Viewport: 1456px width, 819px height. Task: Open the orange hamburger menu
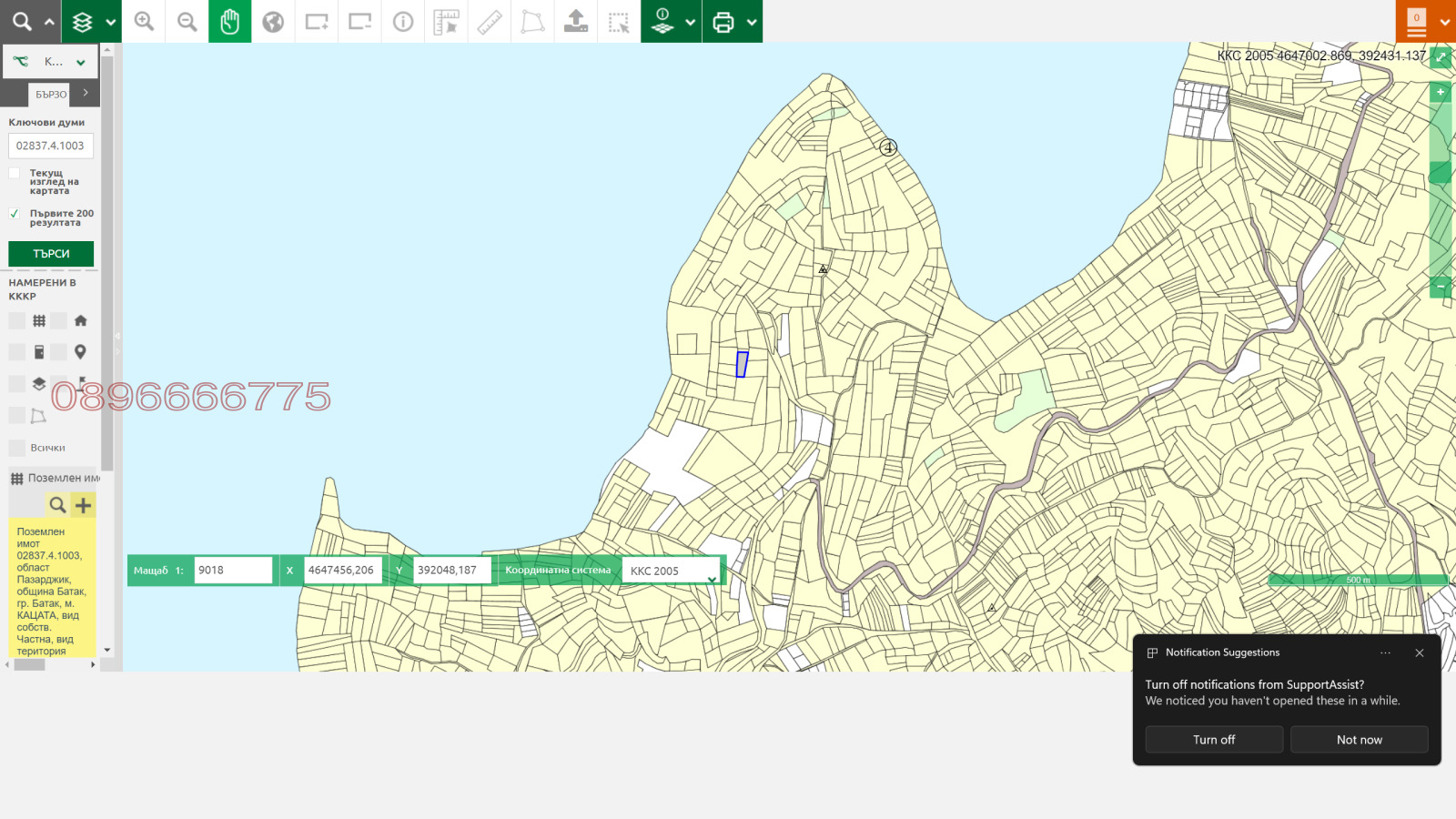tap(1417, 22)
